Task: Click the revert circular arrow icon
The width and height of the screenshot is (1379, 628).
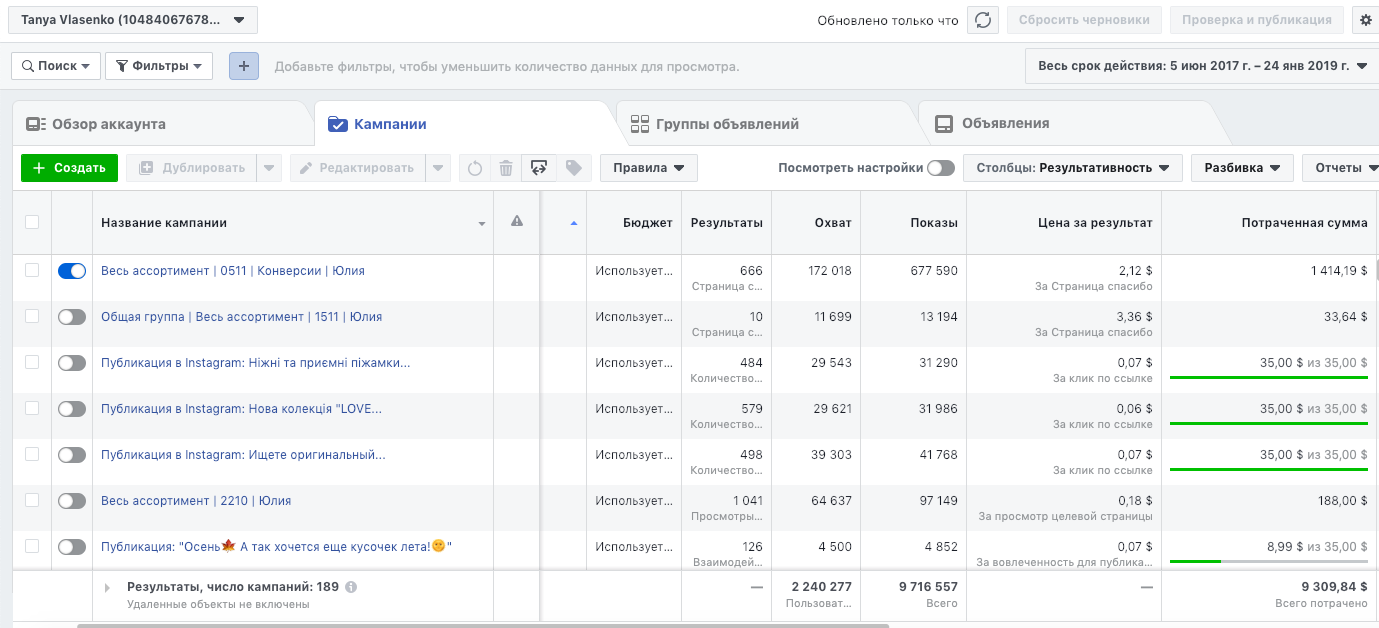Action: pyautogui.click(x=475, y=168)
